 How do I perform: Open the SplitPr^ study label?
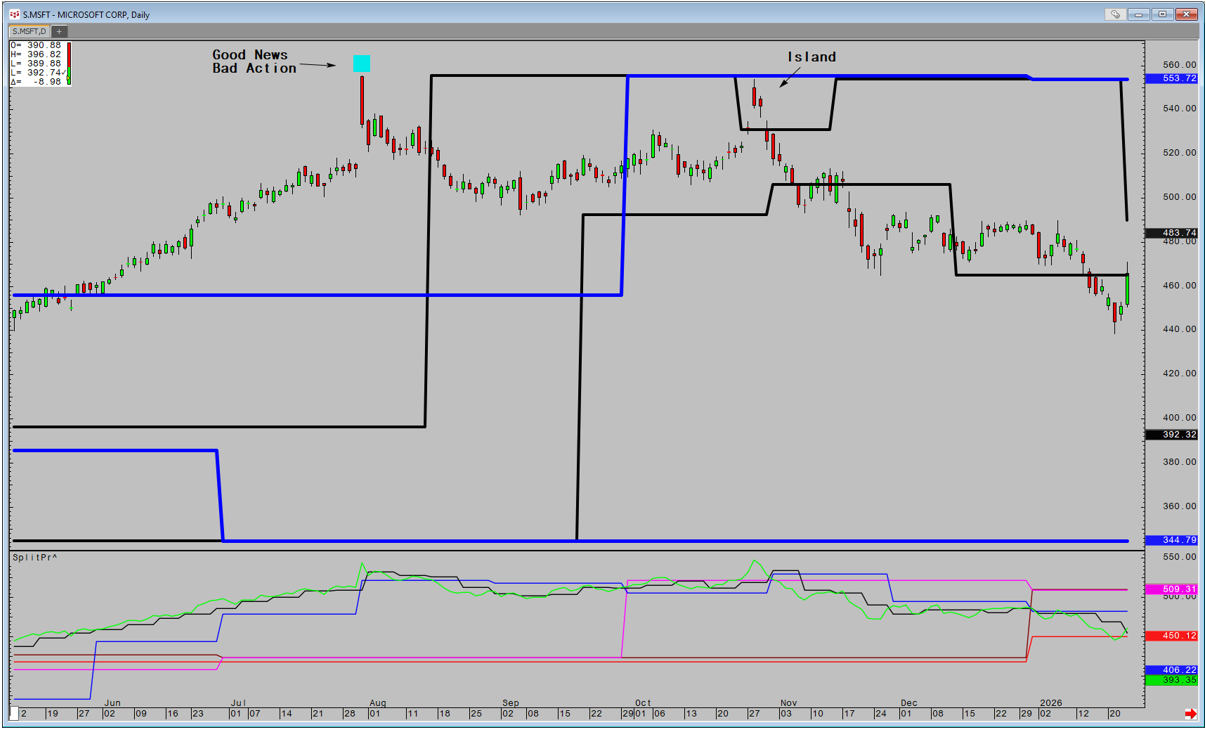(x=34, y=556)
